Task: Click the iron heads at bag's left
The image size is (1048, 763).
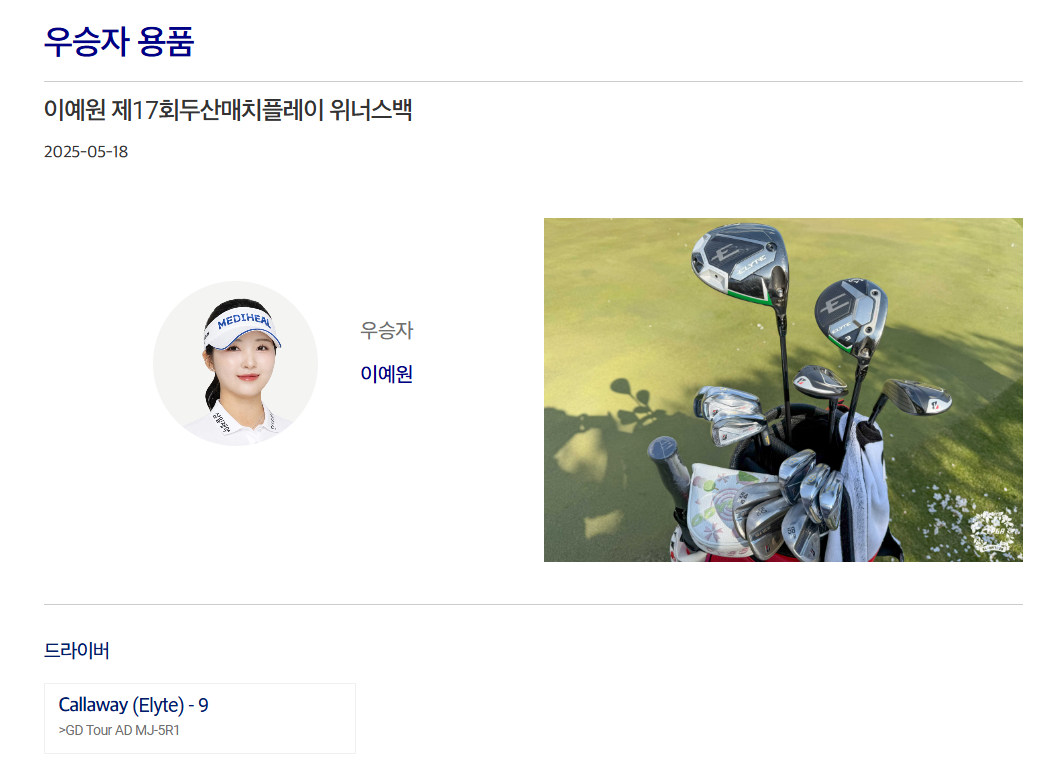Action: tap(730, 414)
